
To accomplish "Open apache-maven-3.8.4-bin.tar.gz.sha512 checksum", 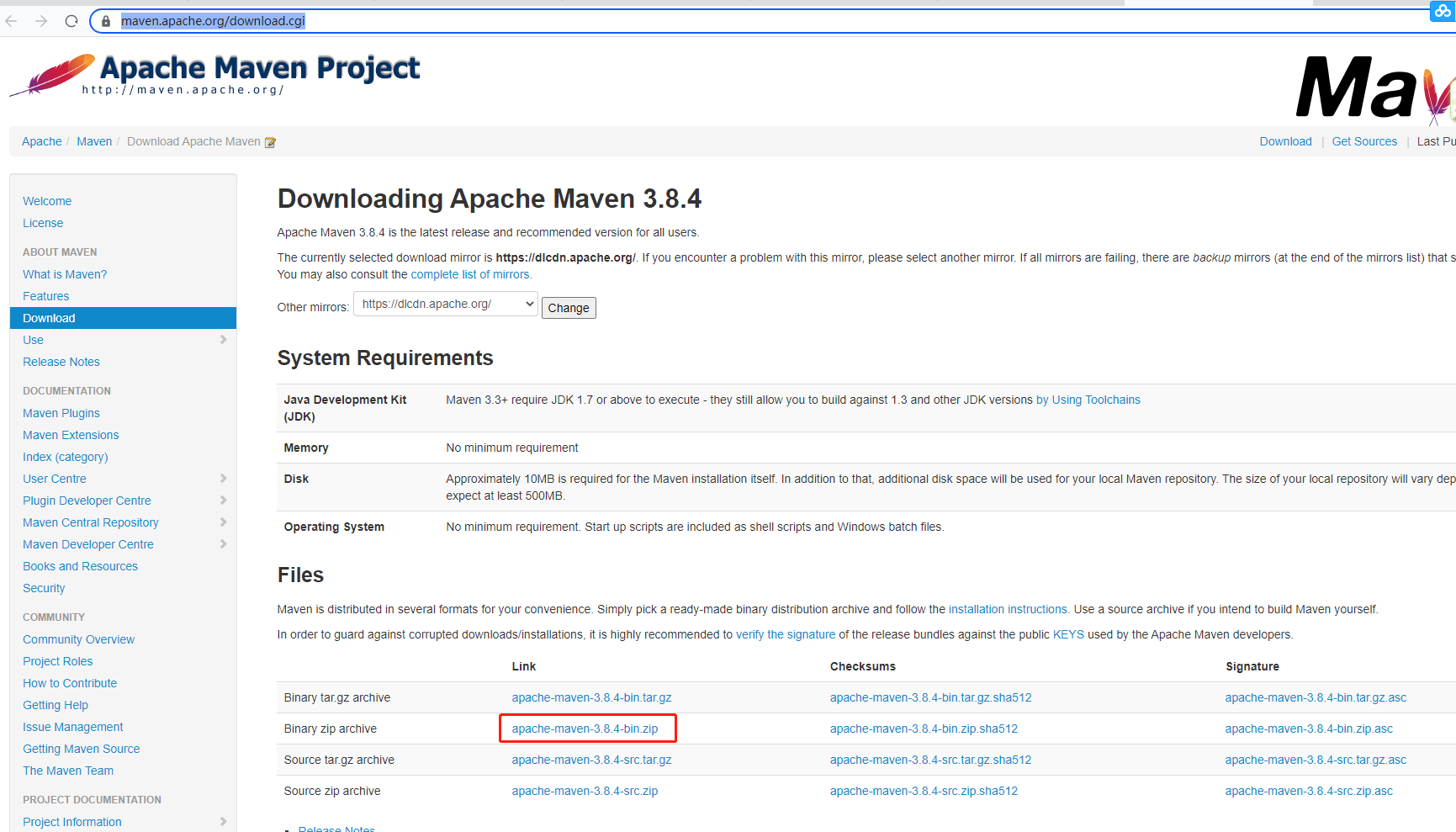I will [x=930, y=697].
